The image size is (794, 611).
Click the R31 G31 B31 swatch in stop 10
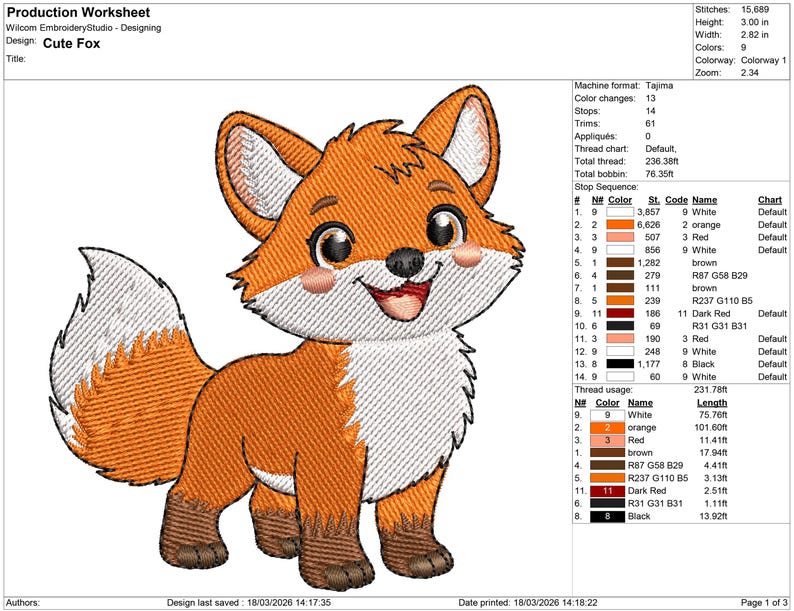[620, 326]
